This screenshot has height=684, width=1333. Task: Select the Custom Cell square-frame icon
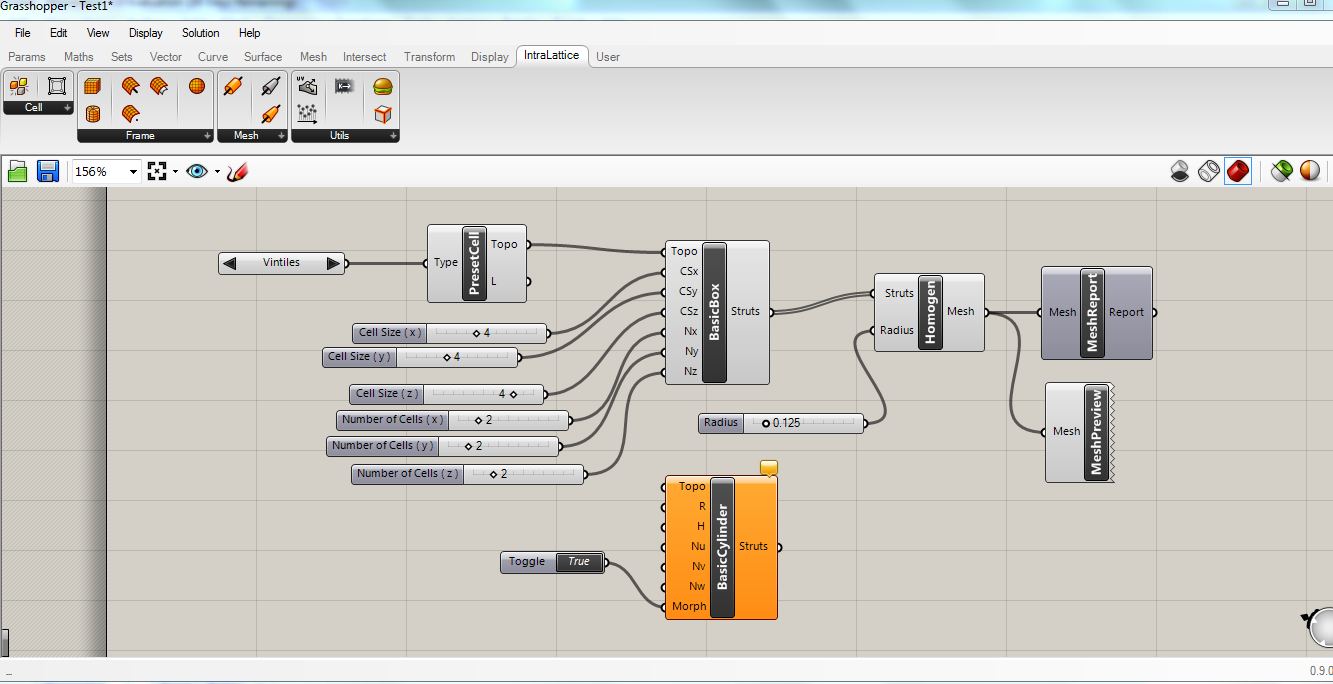click(57, 87)
